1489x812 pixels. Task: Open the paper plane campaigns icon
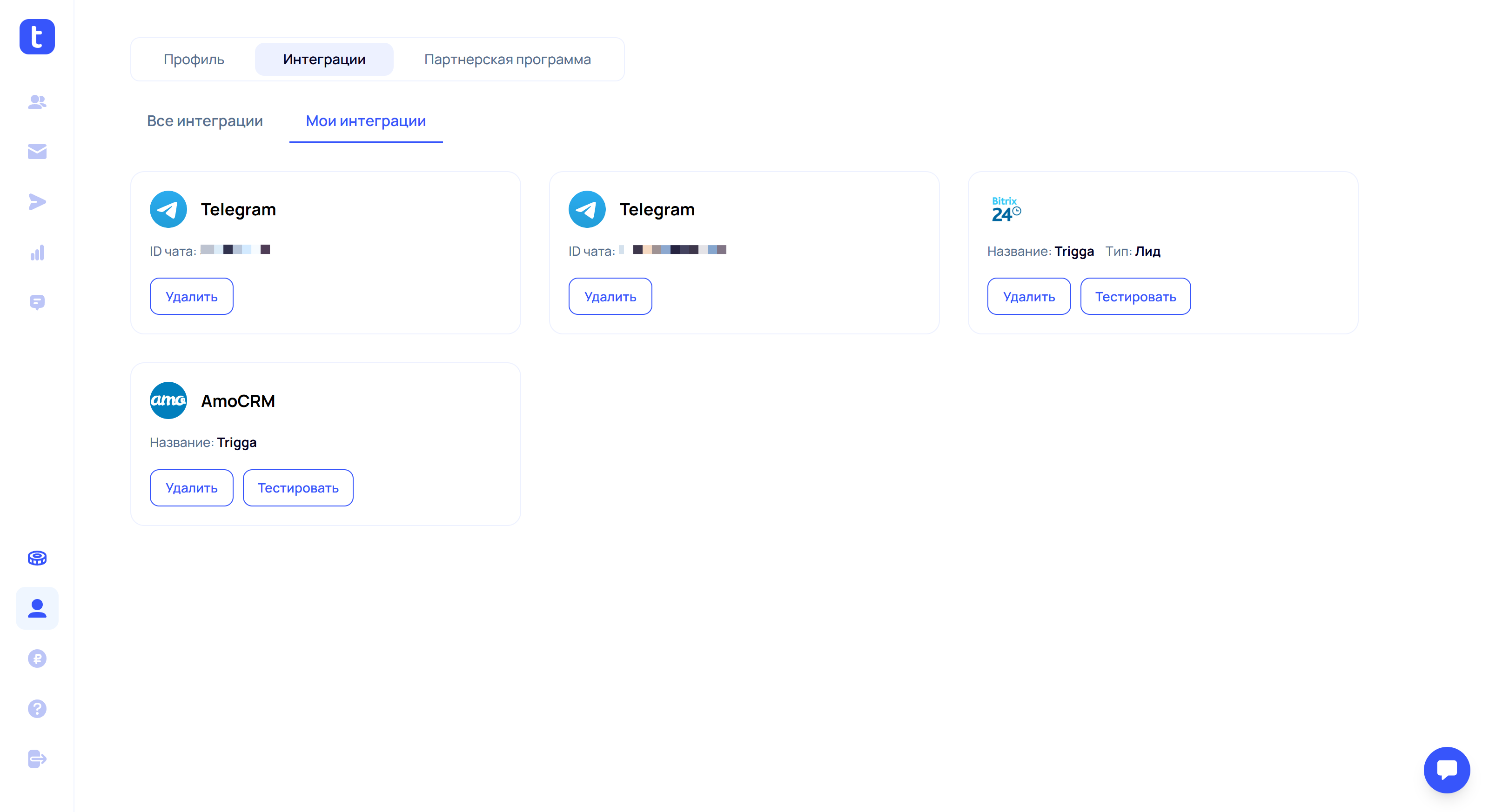(37, 201)
